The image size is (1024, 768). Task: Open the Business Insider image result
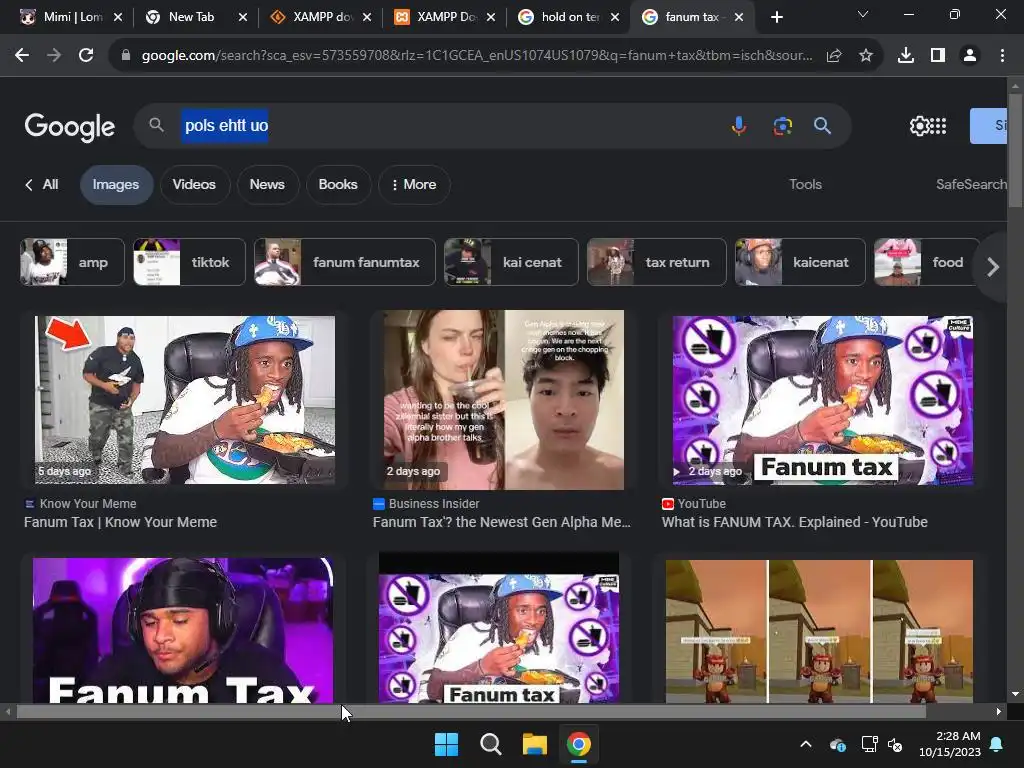pos(504,400)
